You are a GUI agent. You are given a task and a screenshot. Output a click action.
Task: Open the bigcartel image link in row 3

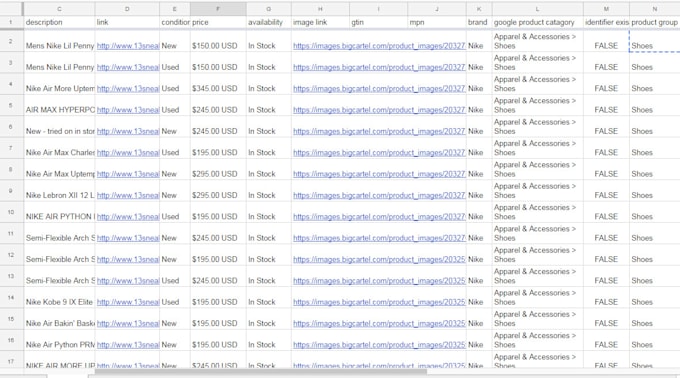pos(379,67)
